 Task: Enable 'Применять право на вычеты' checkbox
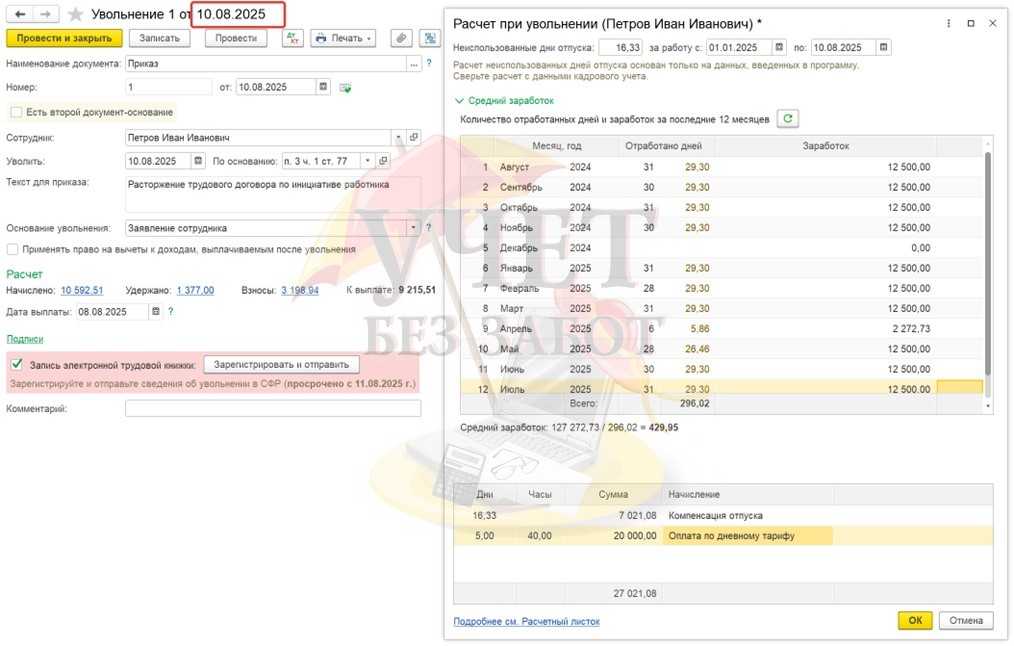click(13, 249)
